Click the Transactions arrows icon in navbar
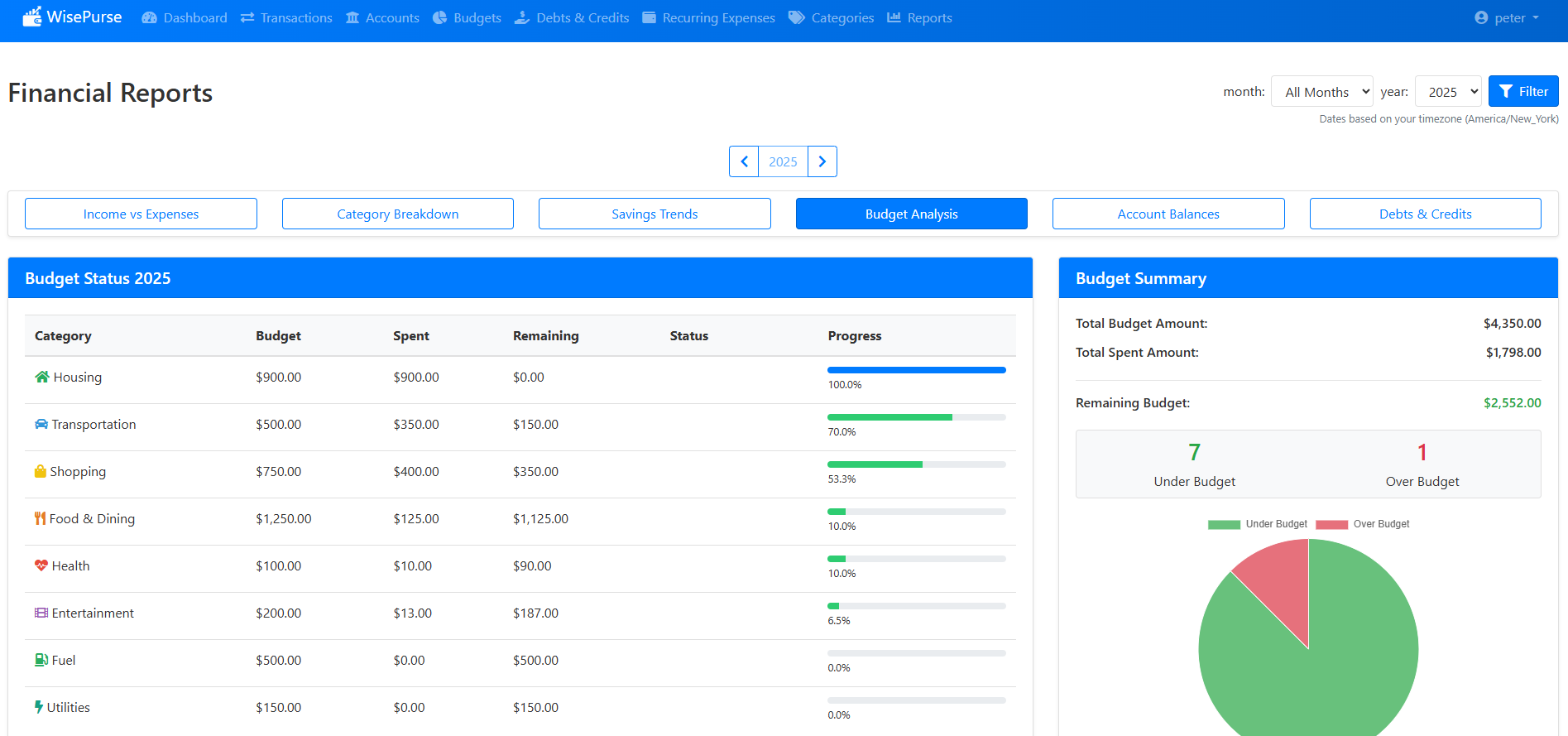Image resolution: width=1568 pixels, height=736 pixels. coord(247,17)
